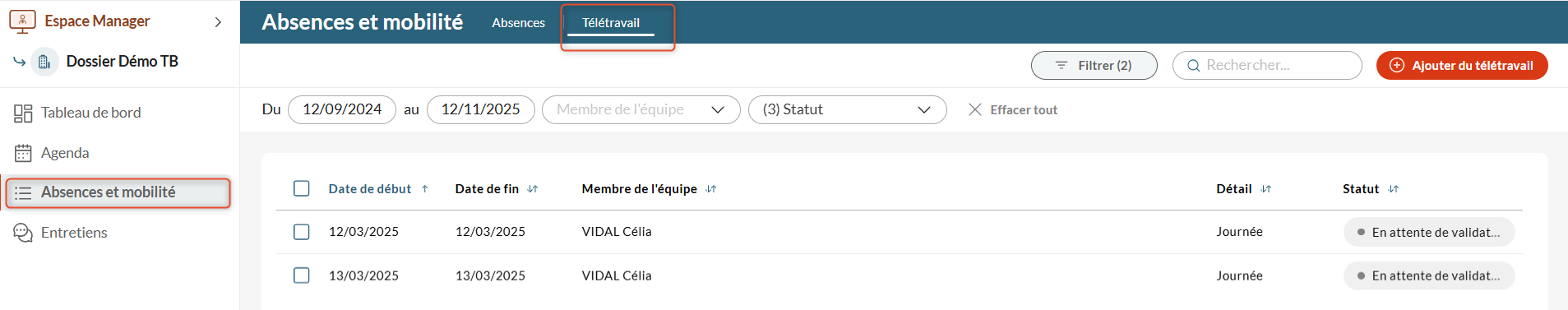Screen dimensions: 1568x310
Task: Click the Dossier Démo TB building icon
Action: (44, 62)
